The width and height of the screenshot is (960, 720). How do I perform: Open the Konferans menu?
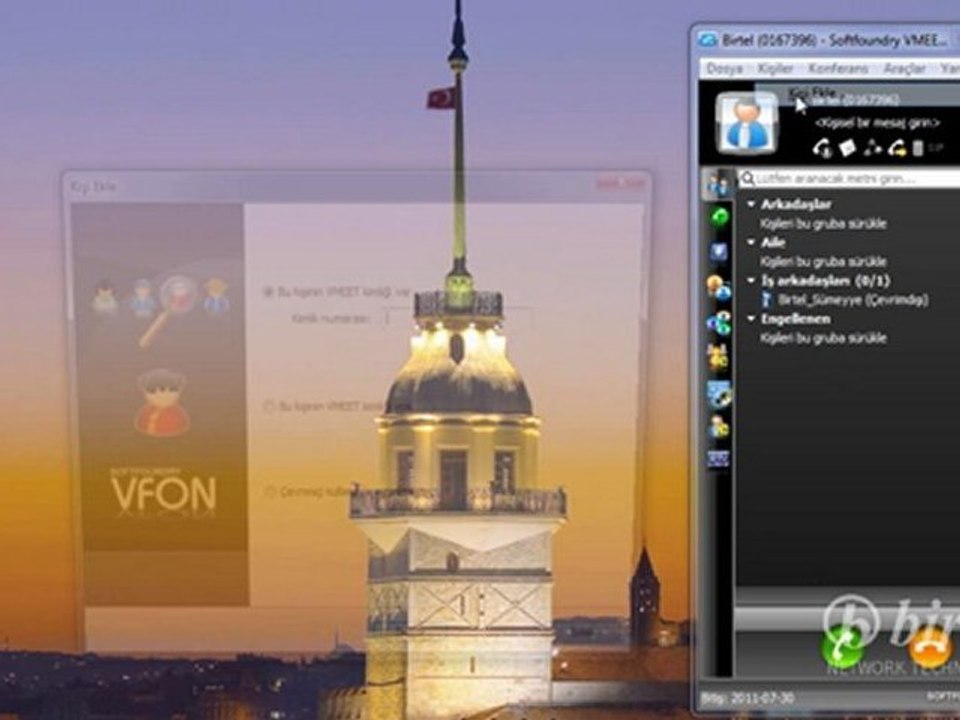click(838, 69)
